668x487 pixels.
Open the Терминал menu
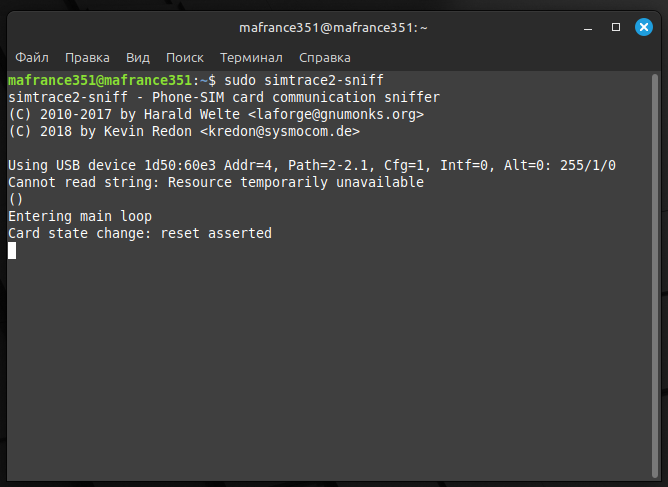pos(251,58)
